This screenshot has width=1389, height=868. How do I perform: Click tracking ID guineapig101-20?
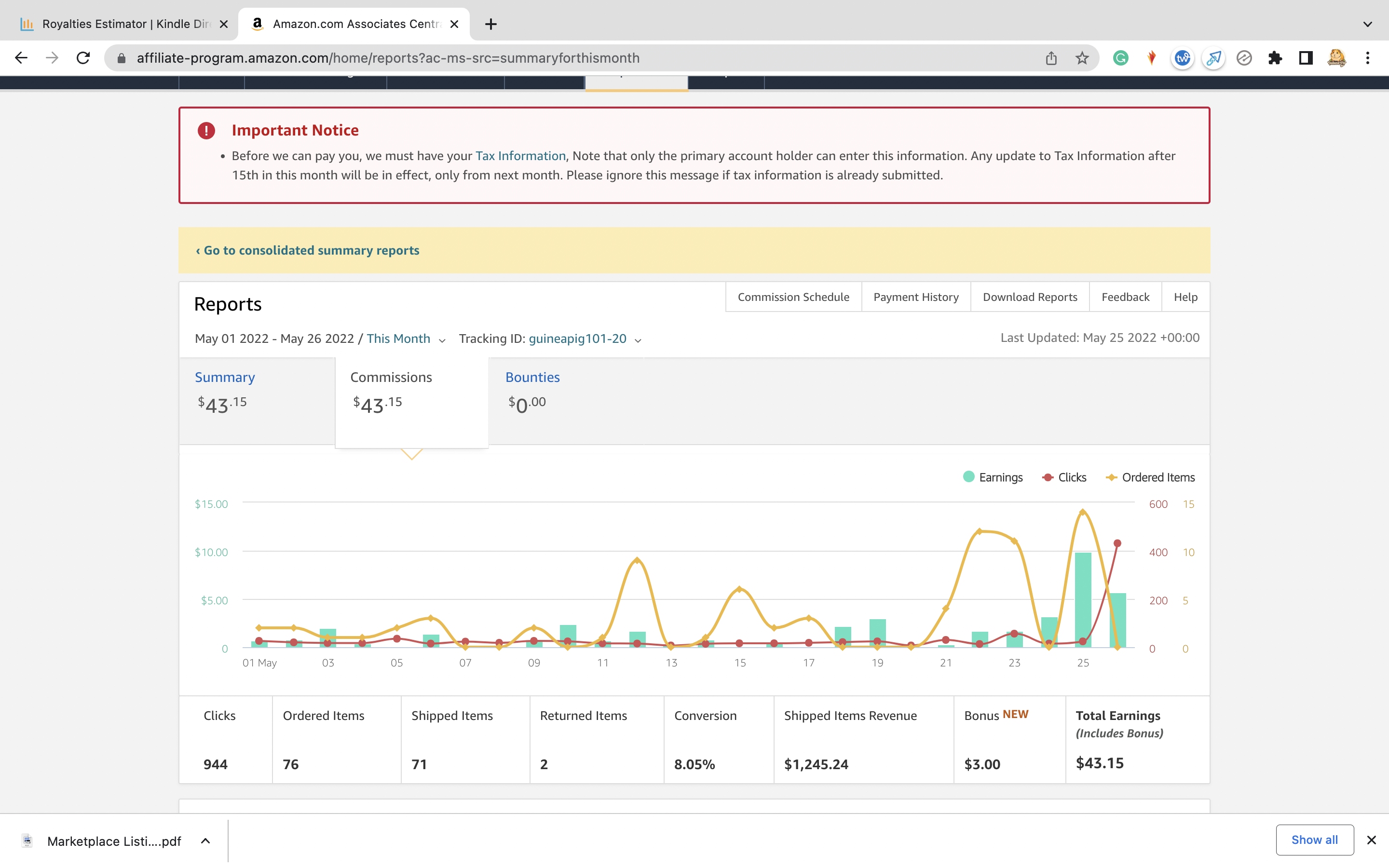coord(577,339)
